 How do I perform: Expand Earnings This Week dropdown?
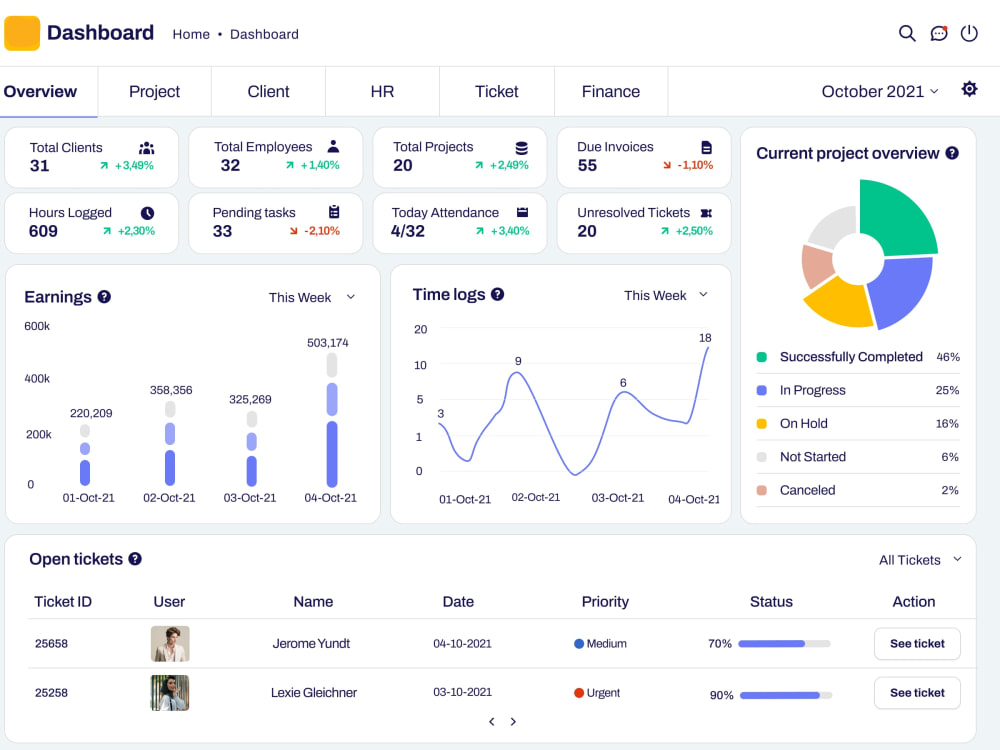[x=312, y=297]
